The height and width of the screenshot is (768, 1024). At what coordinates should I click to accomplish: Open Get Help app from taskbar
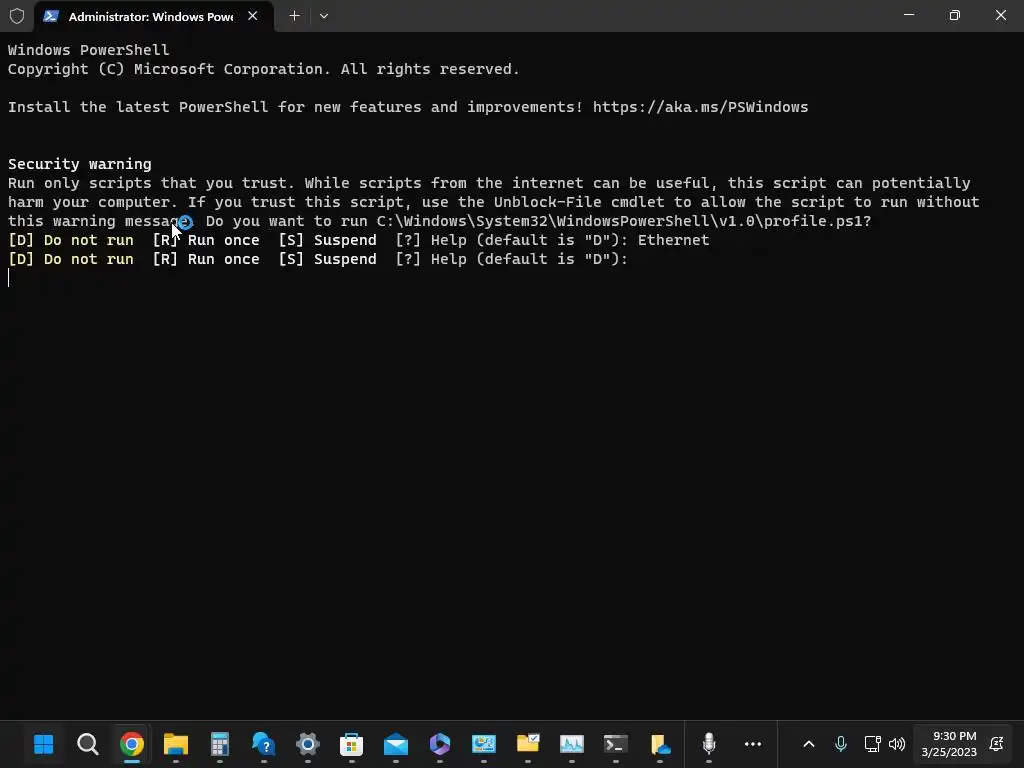pyautogui.click(x=264, y=744)
